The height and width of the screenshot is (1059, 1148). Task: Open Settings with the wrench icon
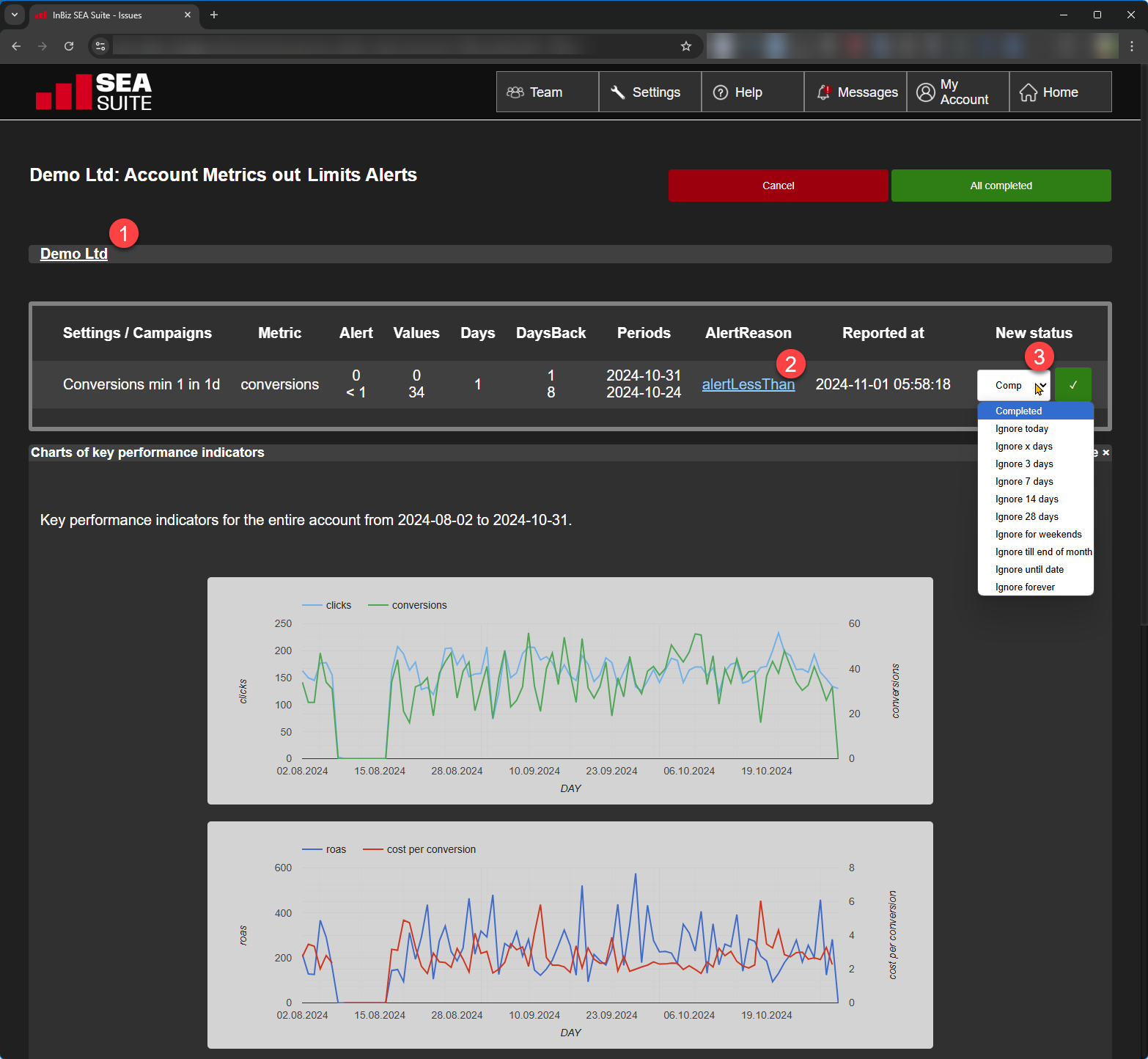click(650, 92)
